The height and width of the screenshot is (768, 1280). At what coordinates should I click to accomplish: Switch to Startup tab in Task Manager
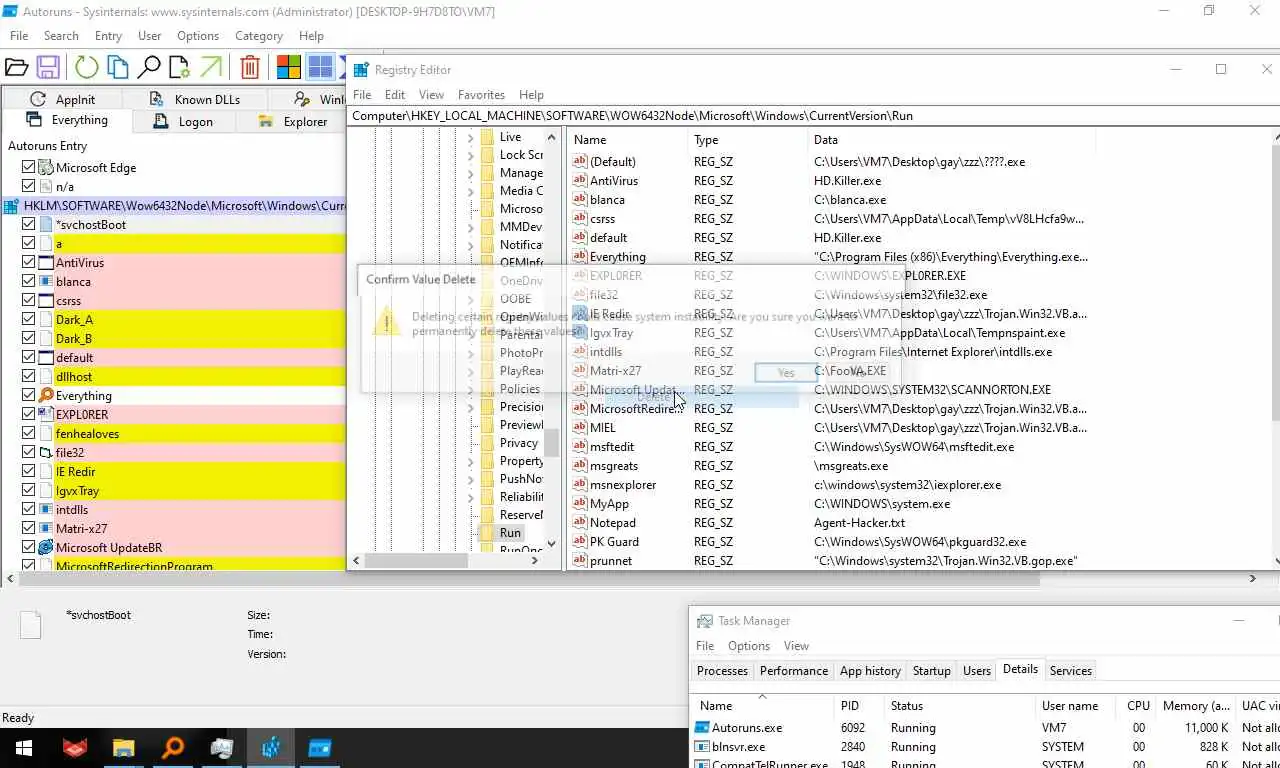(931, 671)
